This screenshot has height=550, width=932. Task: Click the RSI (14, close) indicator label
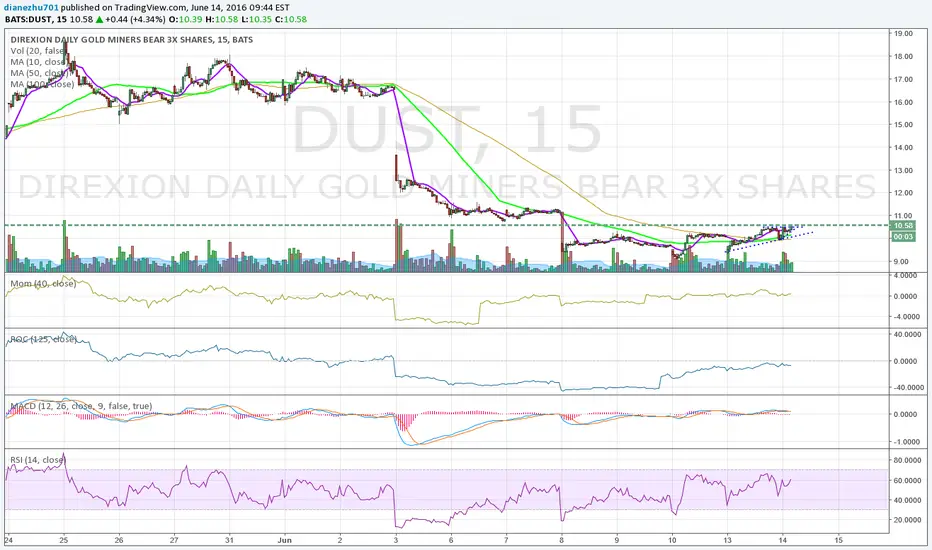pyautogui.click(x=37, y=460)
